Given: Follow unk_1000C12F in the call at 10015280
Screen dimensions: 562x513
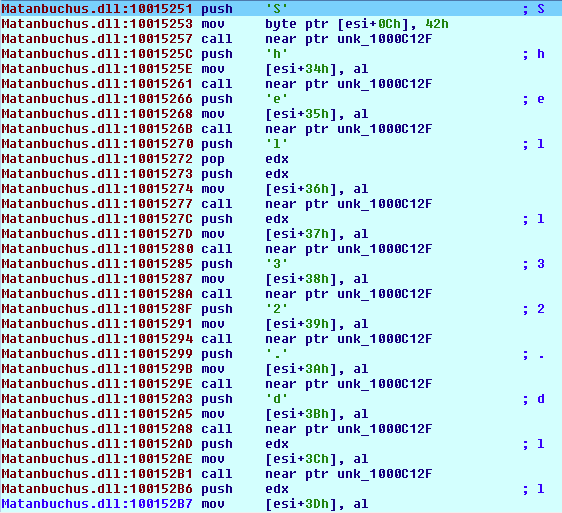Looking at the screenshot, I should pyautogui.click(x=385, y=249).
